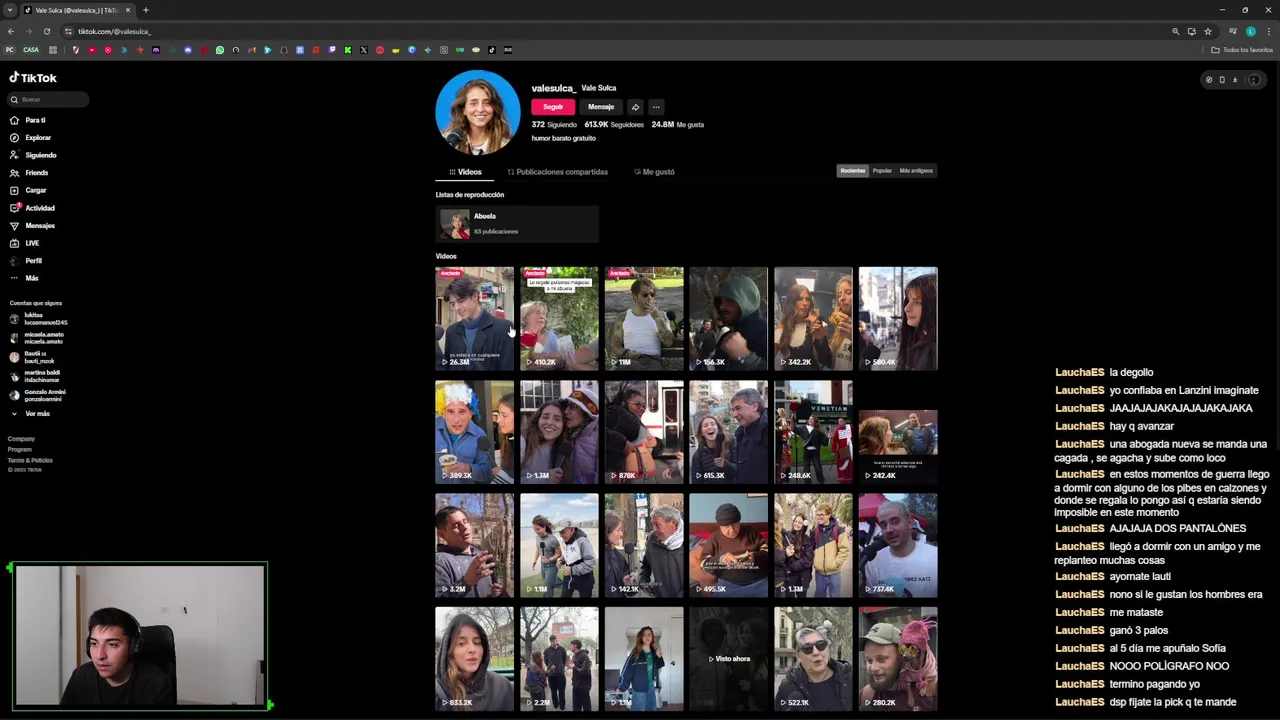Expand Ver más followed accounts
The image size is (1280, 720).
[x=30, y=414]
